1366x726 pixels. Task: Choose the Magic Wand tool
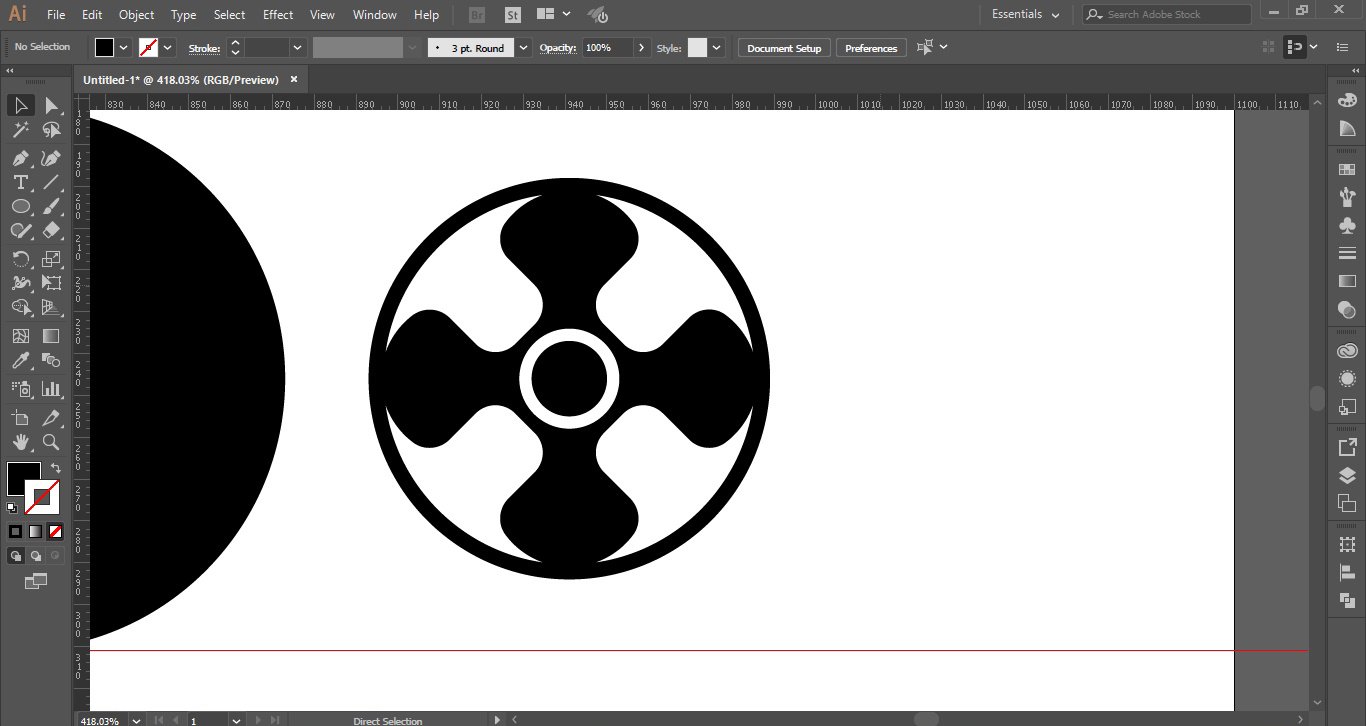(x=20, y=130)
